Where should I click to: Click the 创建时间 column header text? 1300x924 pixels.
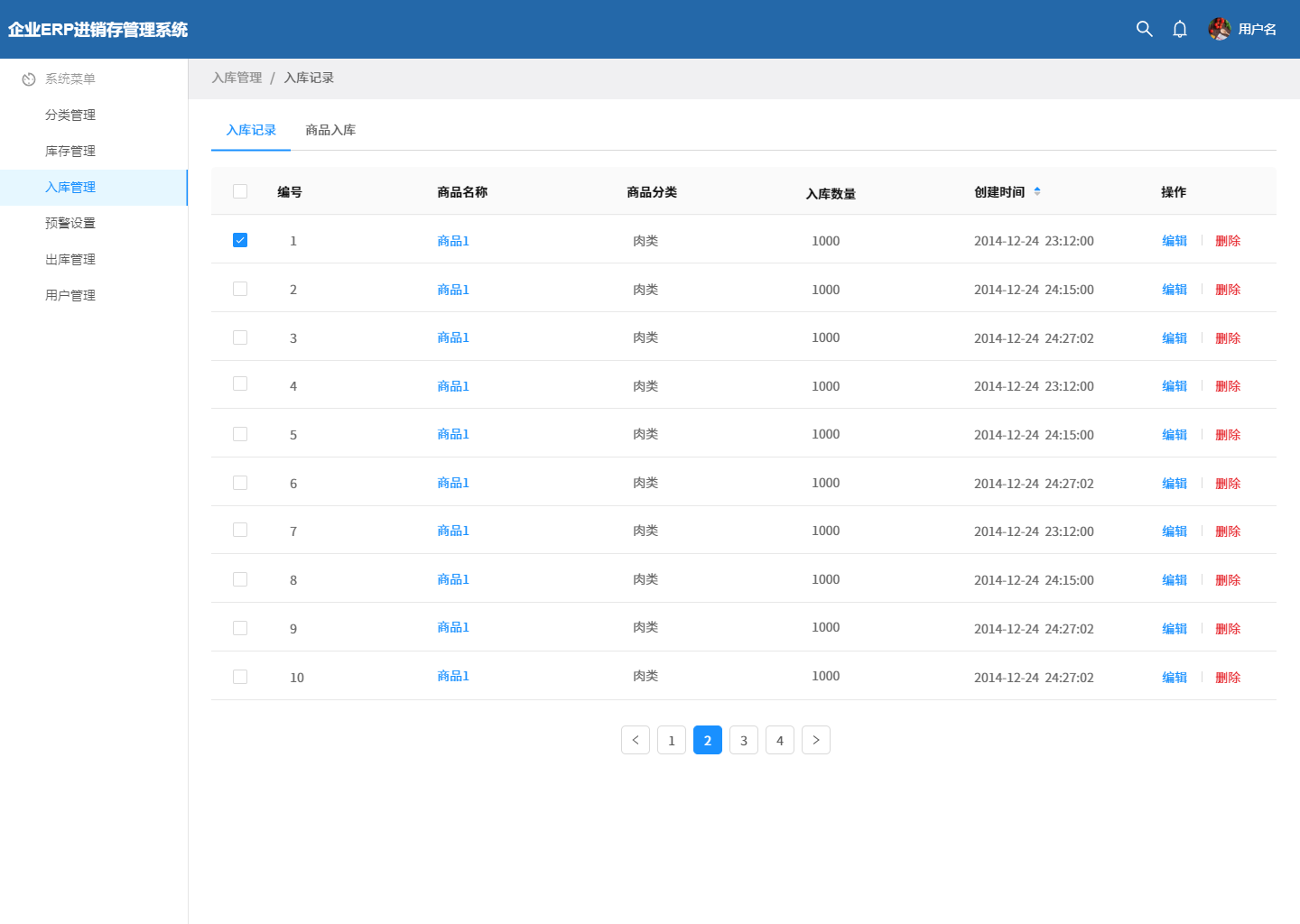[x=999, y=192]
